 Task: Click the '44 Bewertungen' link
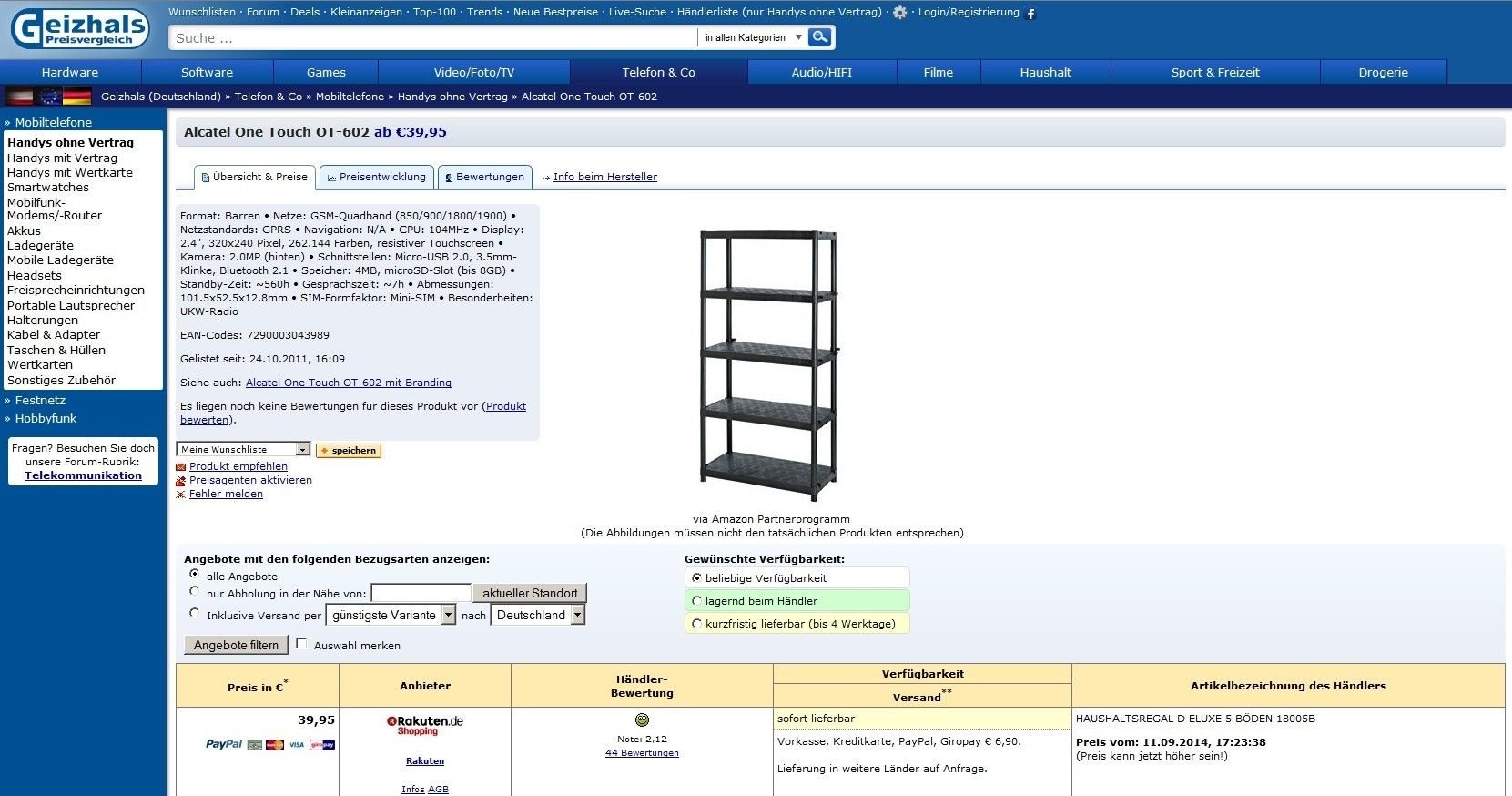[x=642, y=752]
